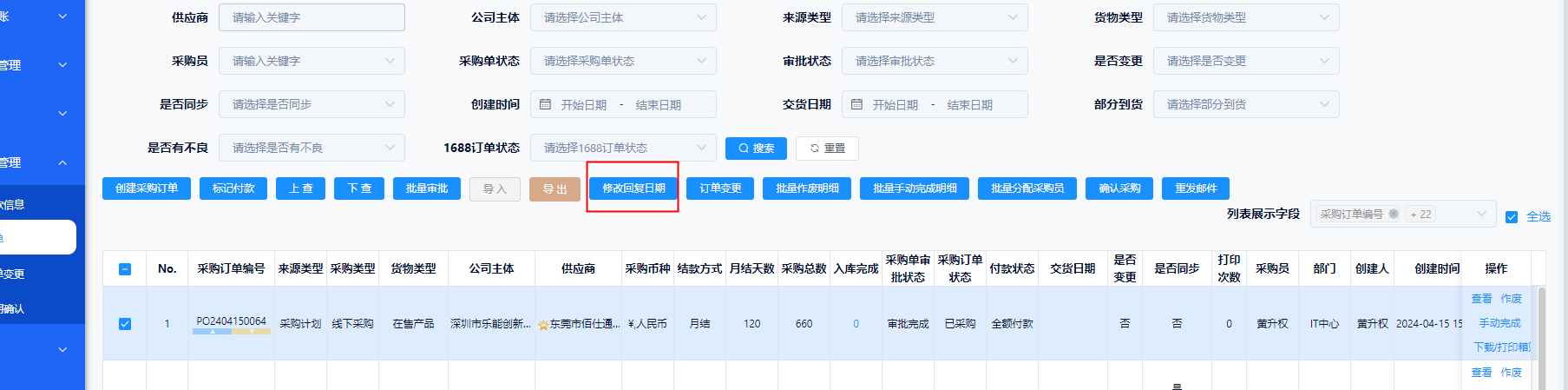Click the 修改回复日期 button
Image resolution: width=1568 pixels, height=390 pixels.
click(633, 188)
